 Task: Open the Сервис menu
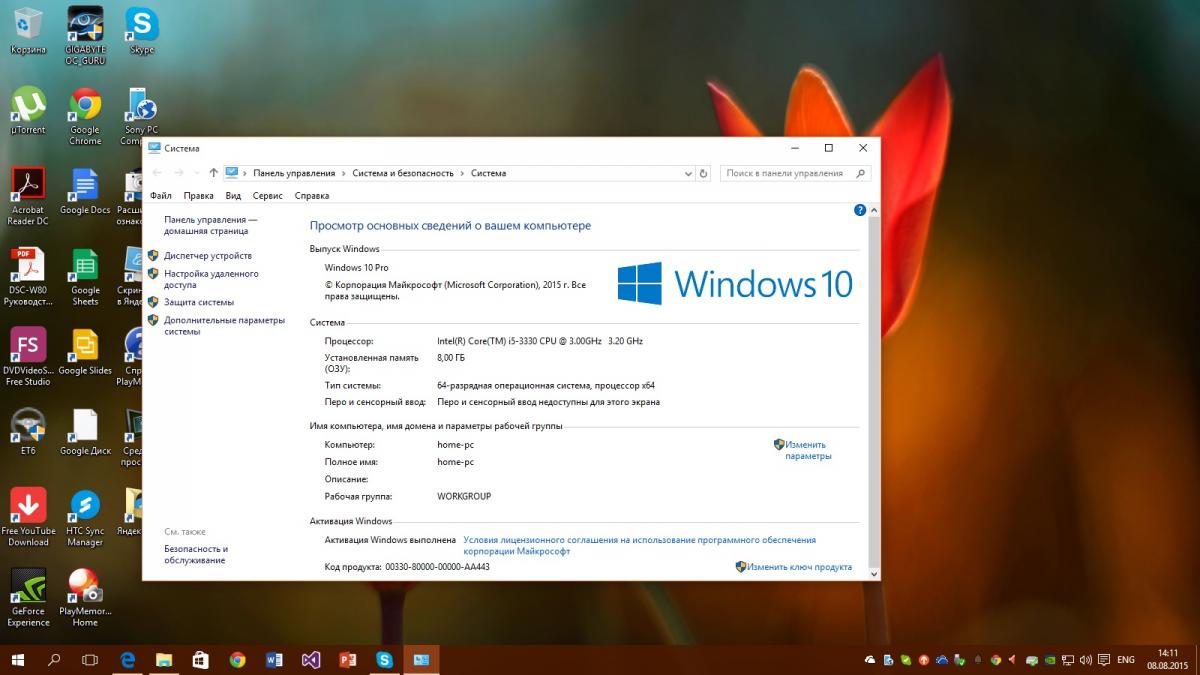pos(267,196)
